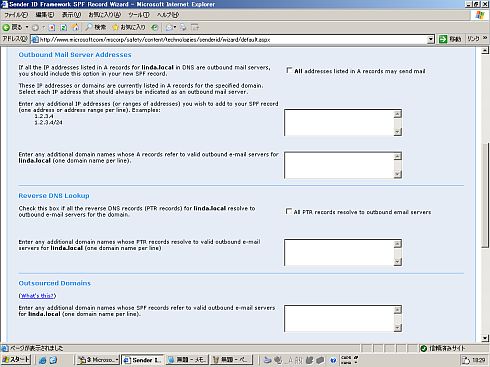Screen dimensions: 490x367
Task: Click the page scrollbar down arrow
Action: tap(485, 338)
